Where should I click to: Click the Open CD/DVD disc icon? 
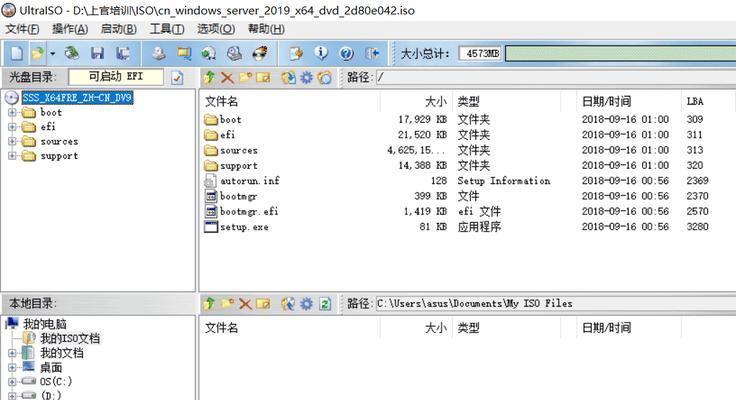pos(72,53)
